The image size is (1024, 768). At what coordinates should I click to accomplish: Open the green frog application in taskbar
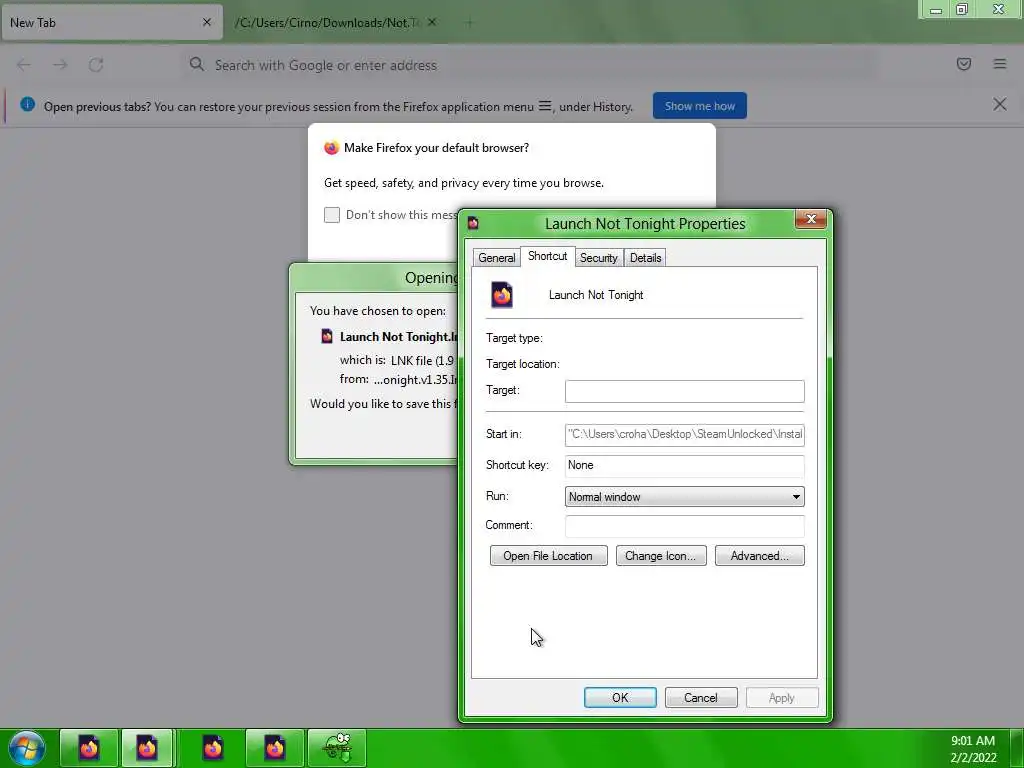337,748
